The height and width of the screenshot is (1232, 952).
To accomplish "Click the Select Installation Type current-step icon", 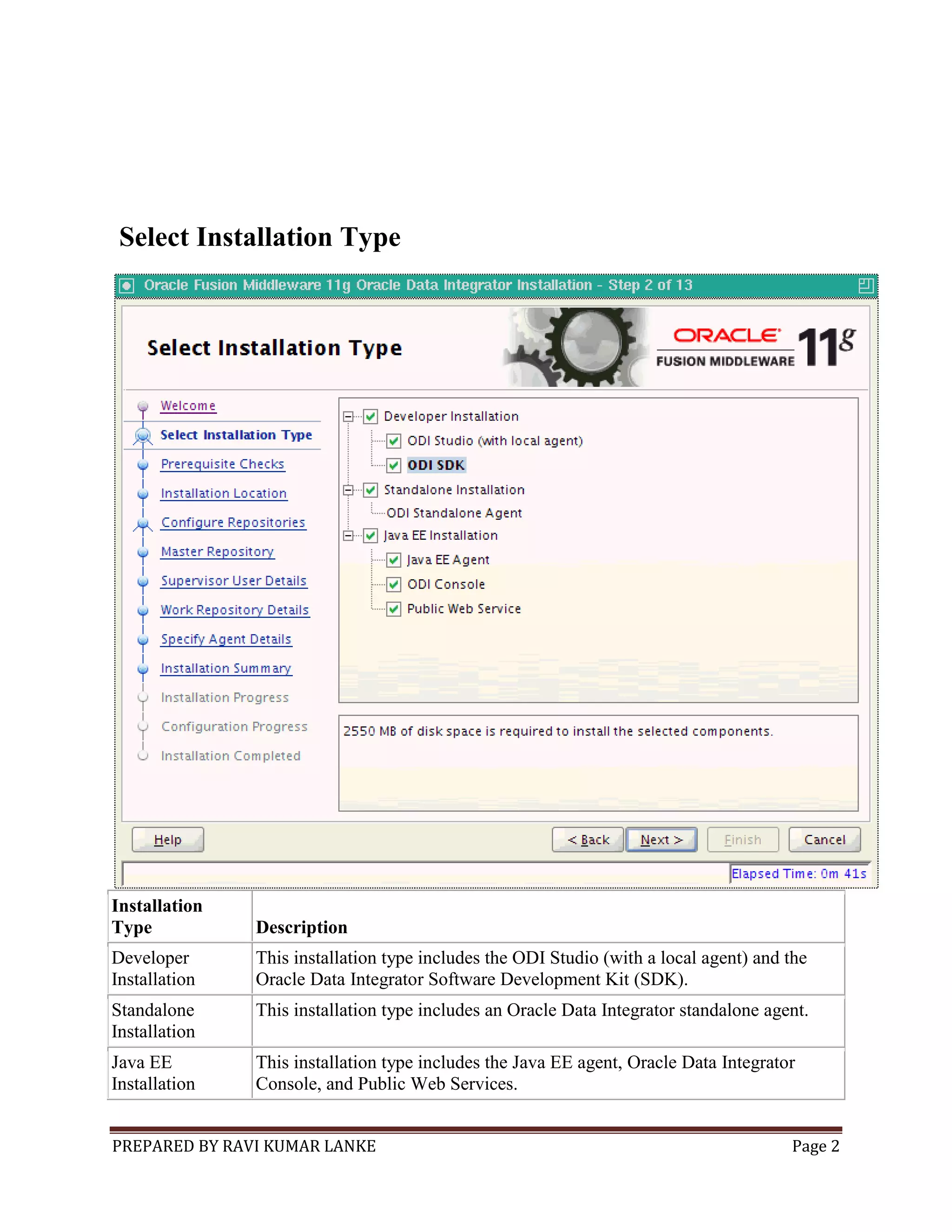I will (x=143, y=436).
